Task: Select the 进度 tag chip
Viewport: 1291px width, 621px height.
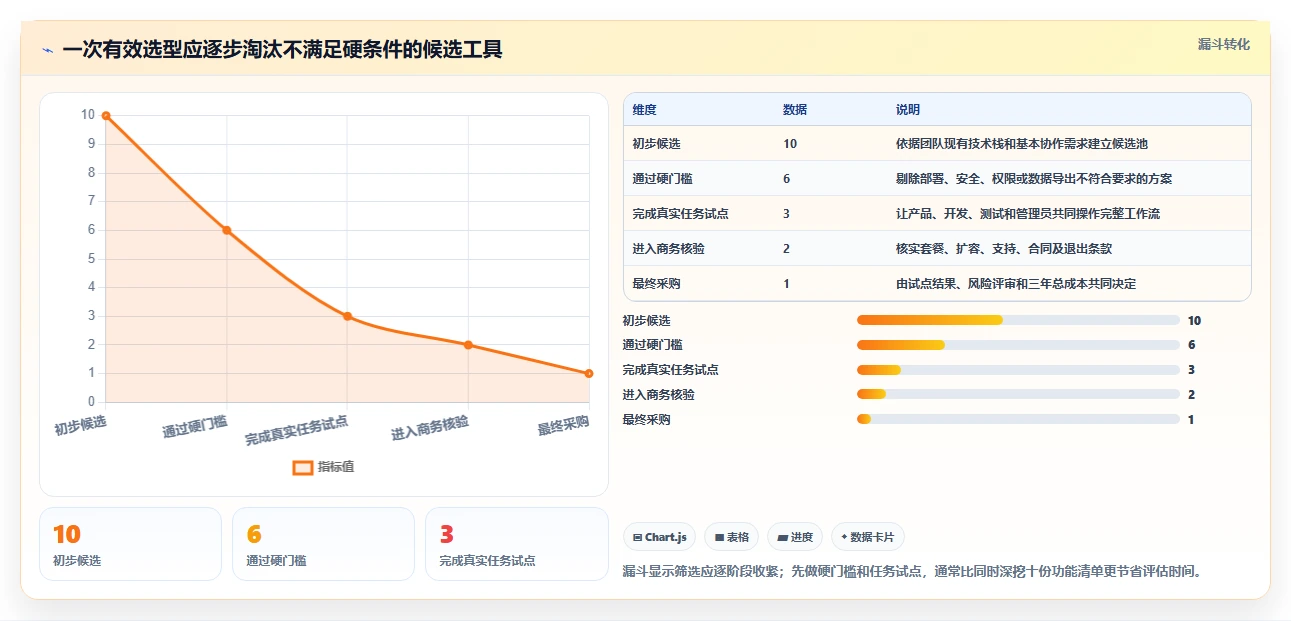Action: tap(795, 537)
